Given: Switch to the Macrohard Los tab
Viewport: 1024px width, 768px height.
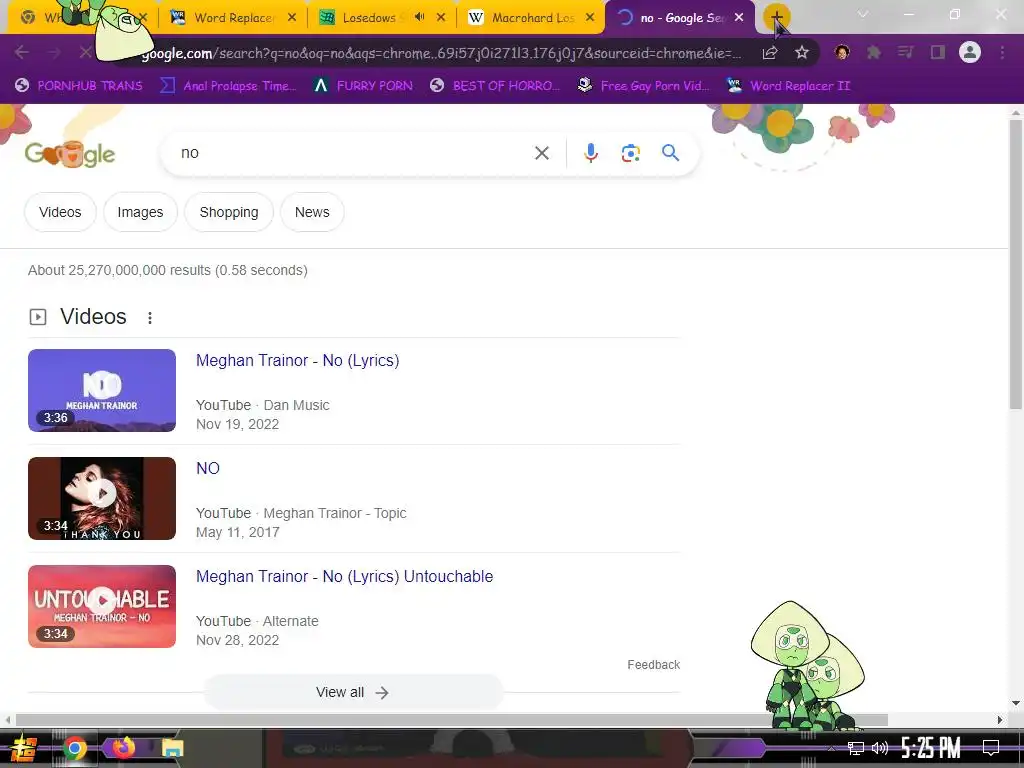Looking at the screenshot, I should pos(534,18).
